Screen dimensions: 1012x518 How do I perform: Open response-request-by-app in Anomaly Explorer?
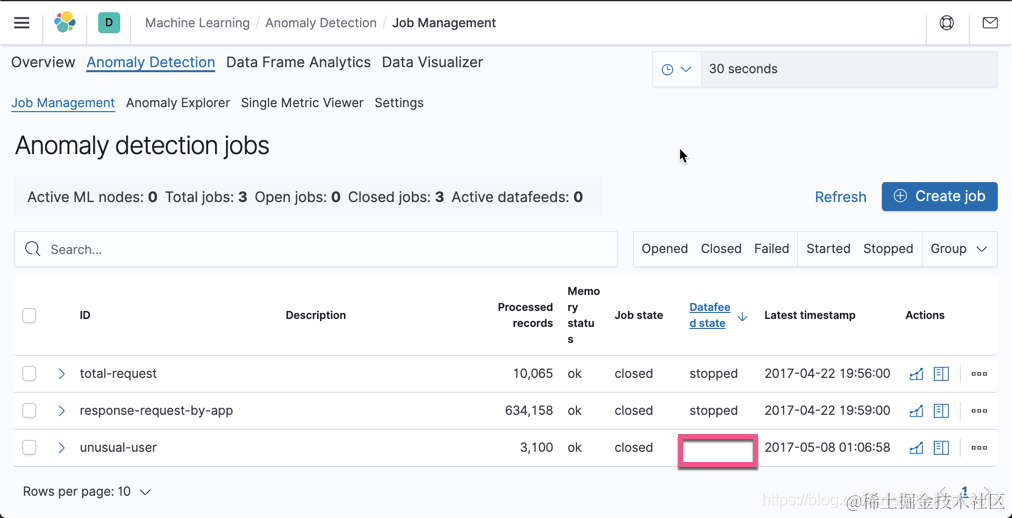[x=941, y=411]
